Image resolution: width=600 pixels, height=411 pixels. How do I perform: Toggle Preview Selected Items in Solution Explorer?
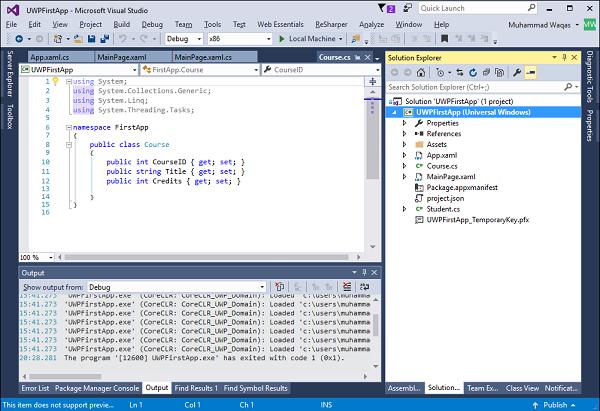click(x=529, y=72)
